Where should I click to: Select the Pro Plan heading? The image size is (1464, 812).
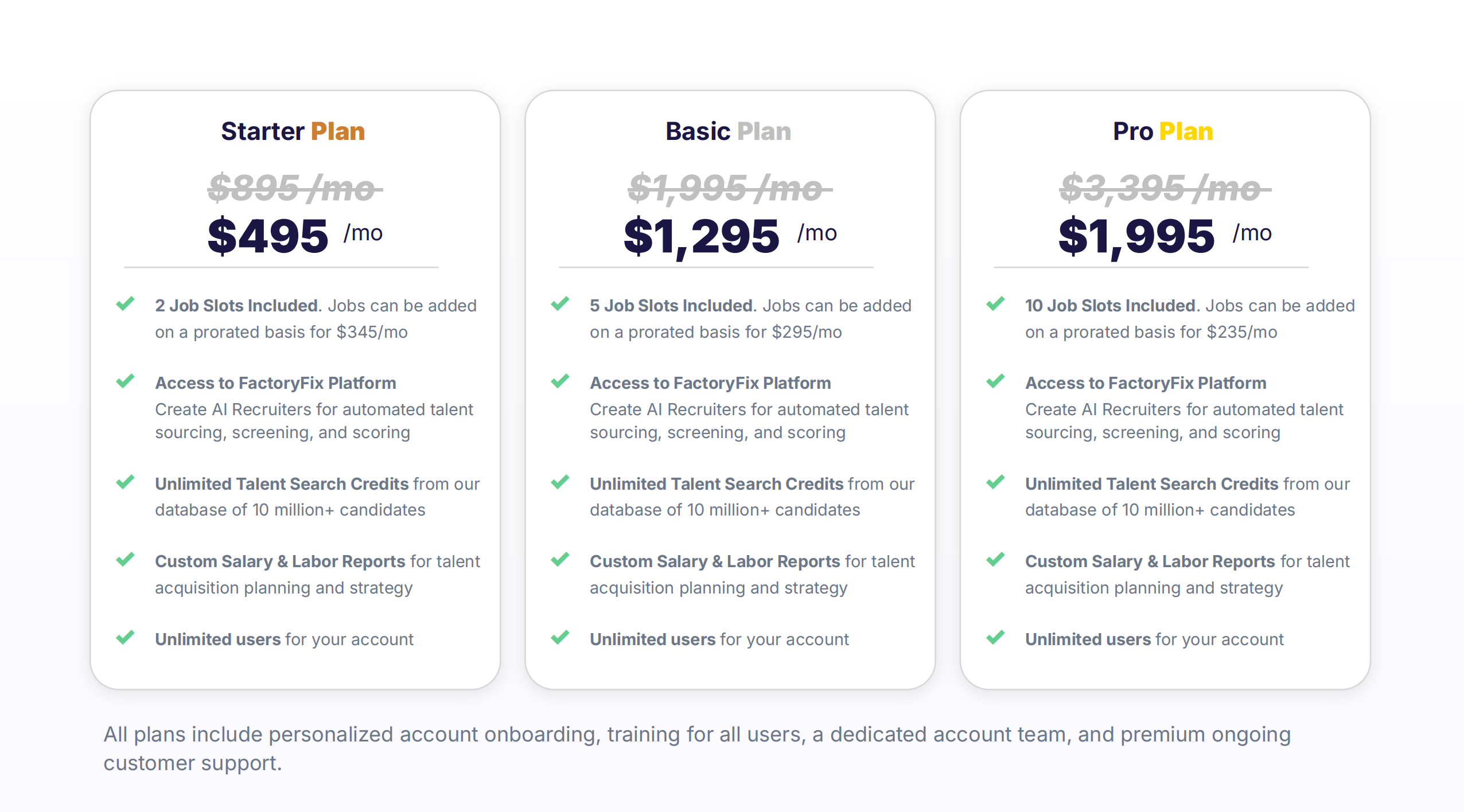tap(1163, 131)
